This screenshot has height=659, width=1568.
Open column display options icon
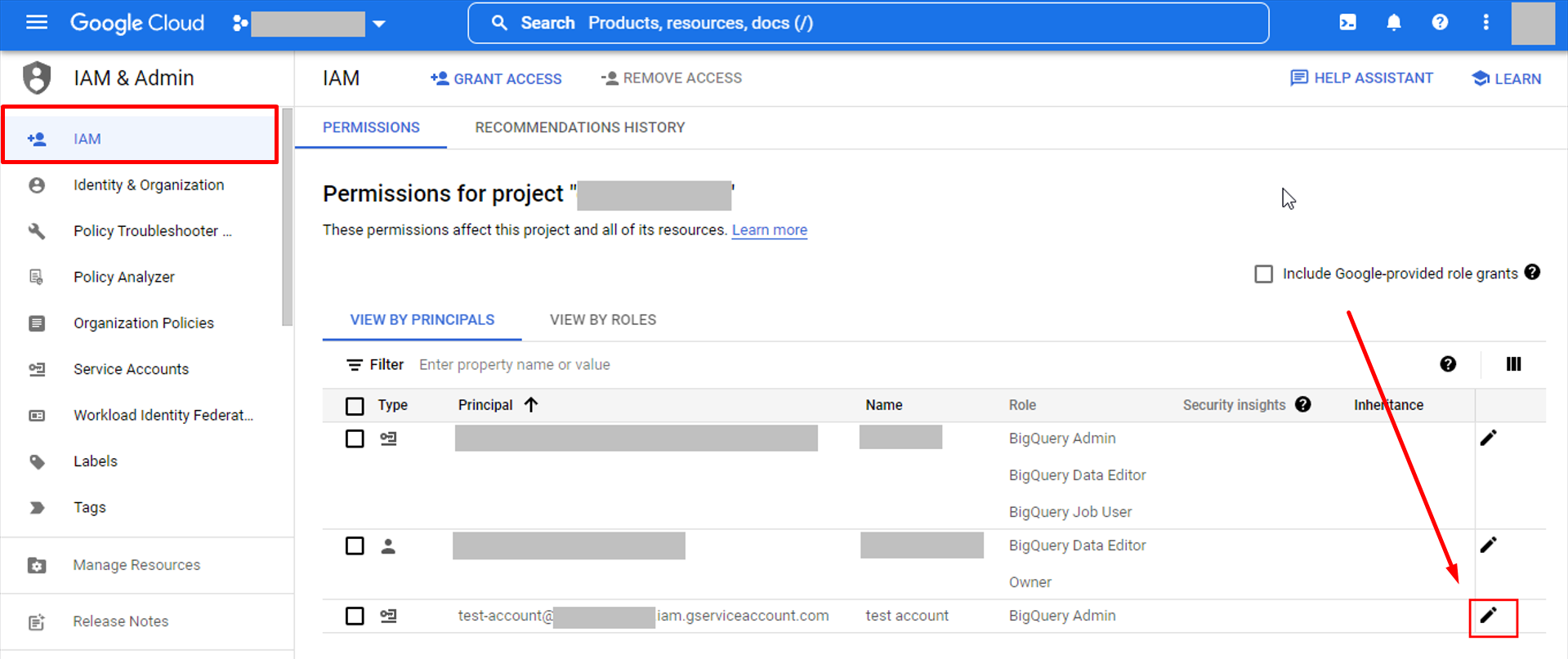[x=1513, y=364]
